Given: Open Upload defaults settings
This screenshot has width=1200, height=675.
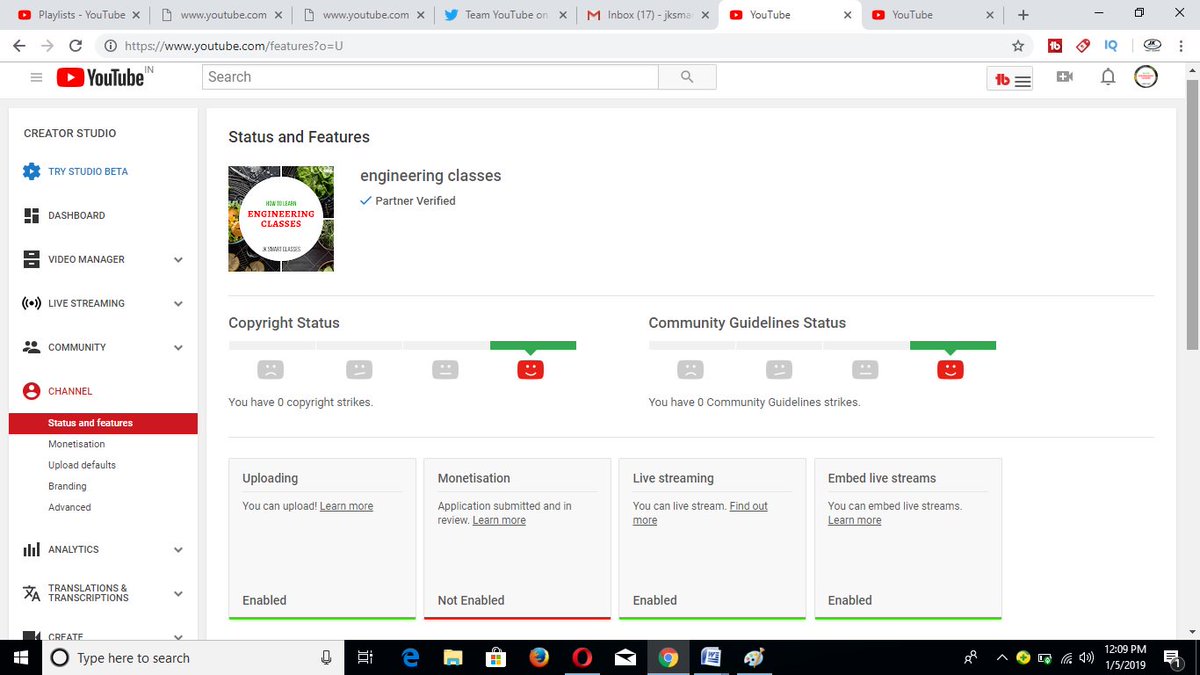Looking at the screenshot, I should point(82,465).
